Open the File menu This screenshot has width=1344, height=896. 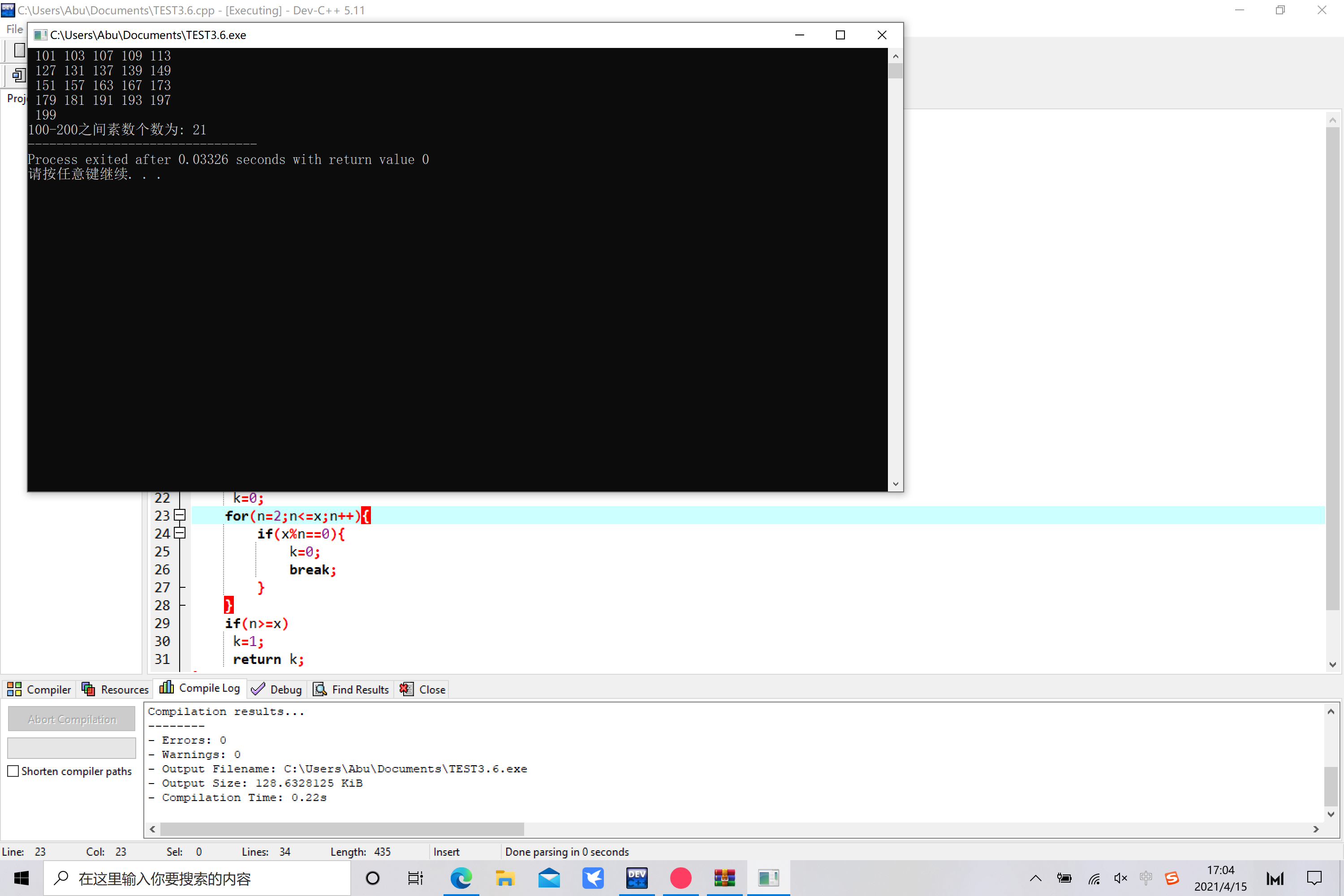14,29
